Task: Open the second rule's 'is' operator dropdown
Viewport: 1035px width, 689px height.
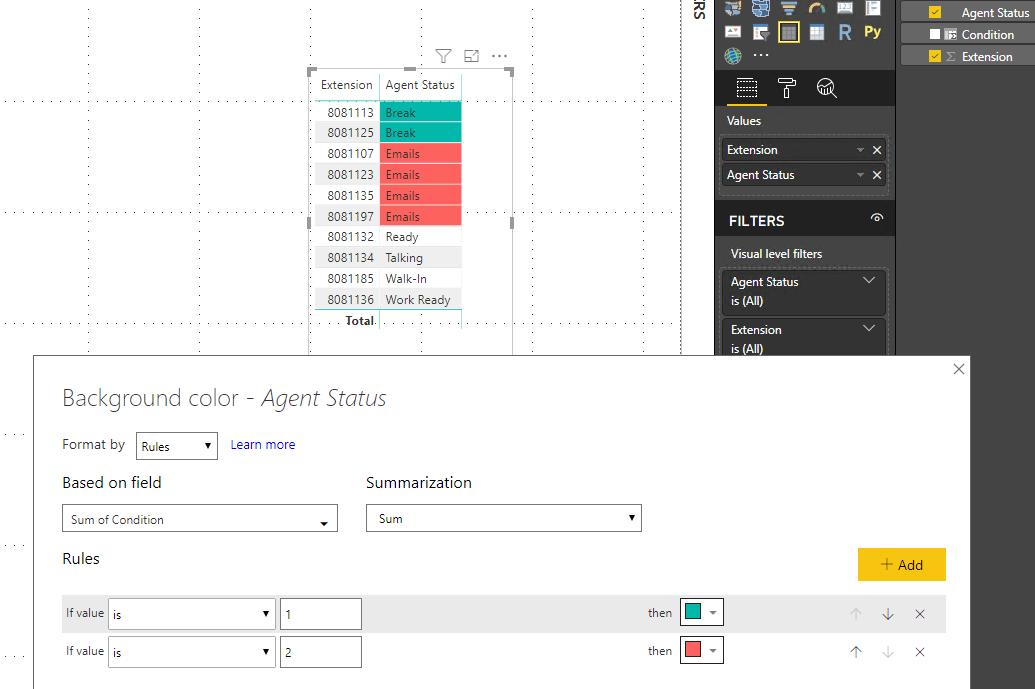Action: [x=191, y=652]
